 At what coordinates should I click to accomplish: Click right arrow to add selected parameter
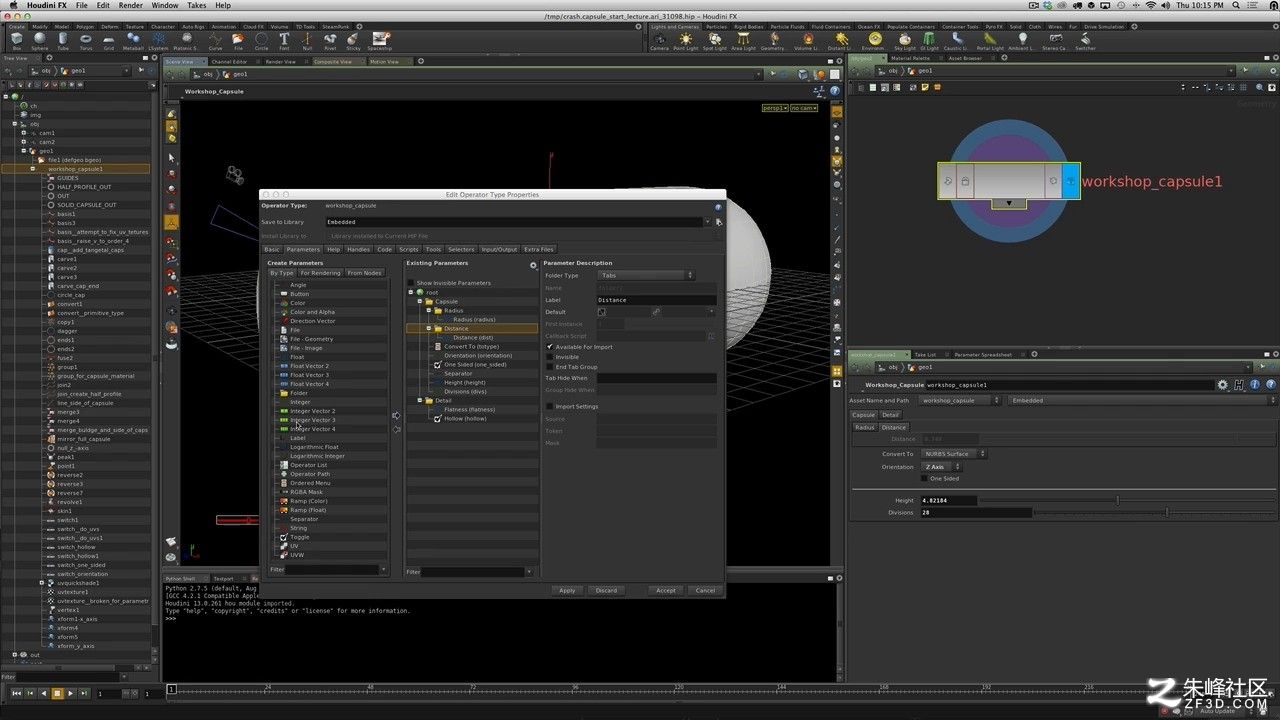click(x=396, y=415)
